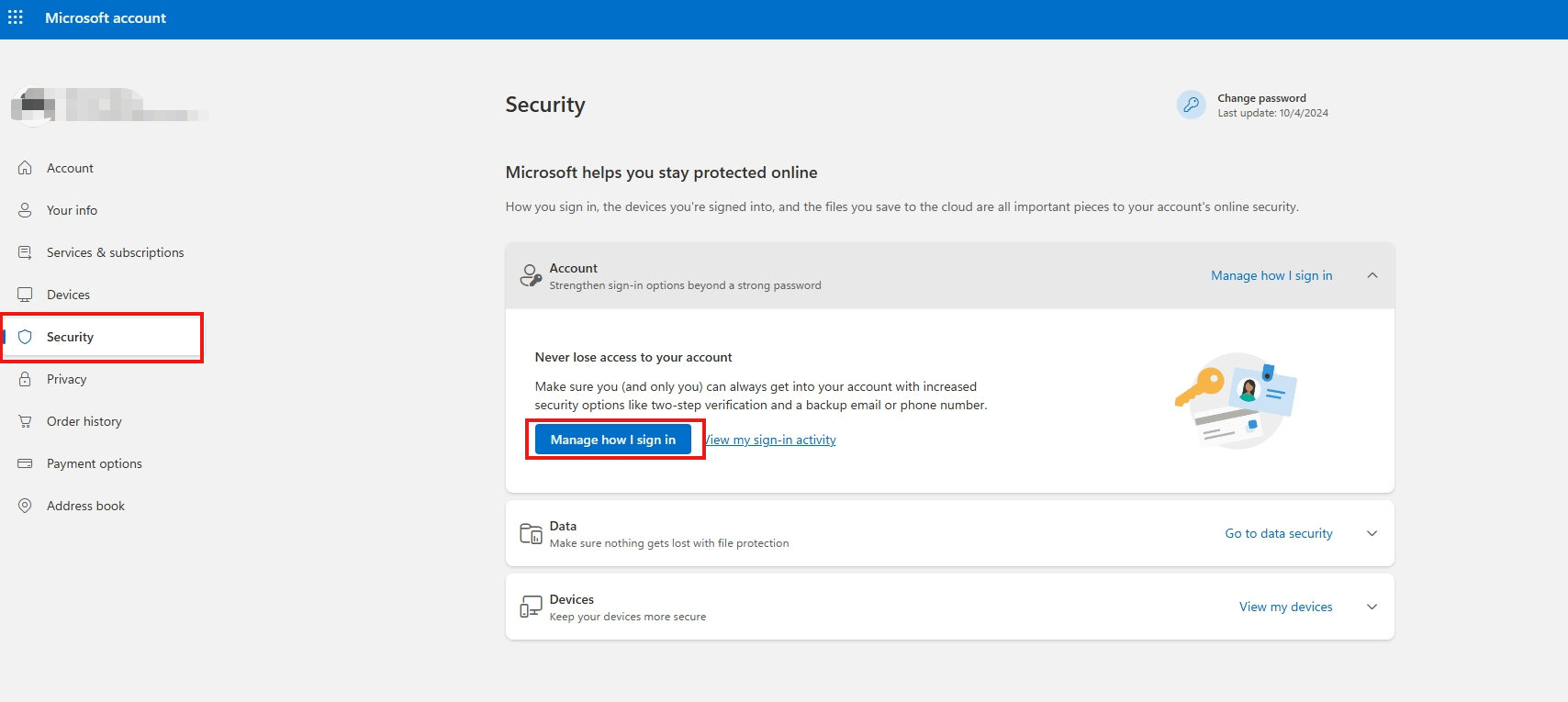Click the Devices section card icon
The height and width of the screenshot is (702, 1568).
531,607
